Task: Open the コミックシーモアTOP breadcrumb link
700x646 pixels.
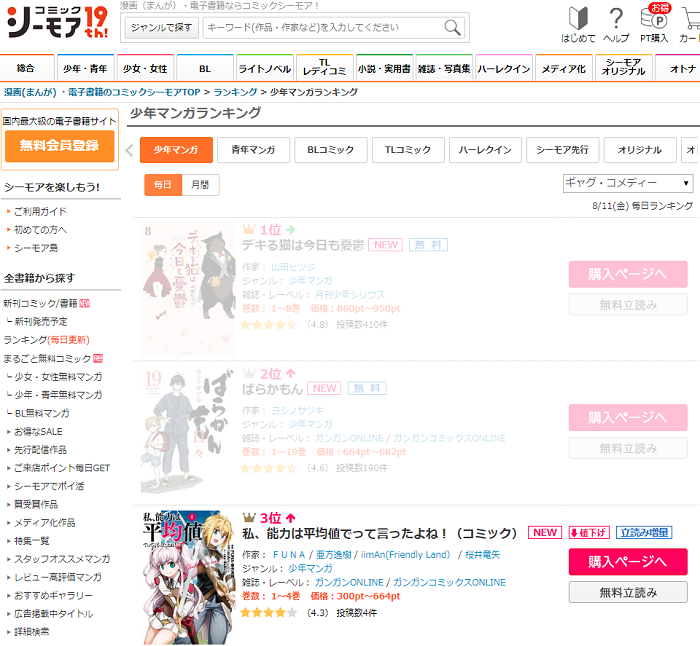Action: (x=102, y=92)
